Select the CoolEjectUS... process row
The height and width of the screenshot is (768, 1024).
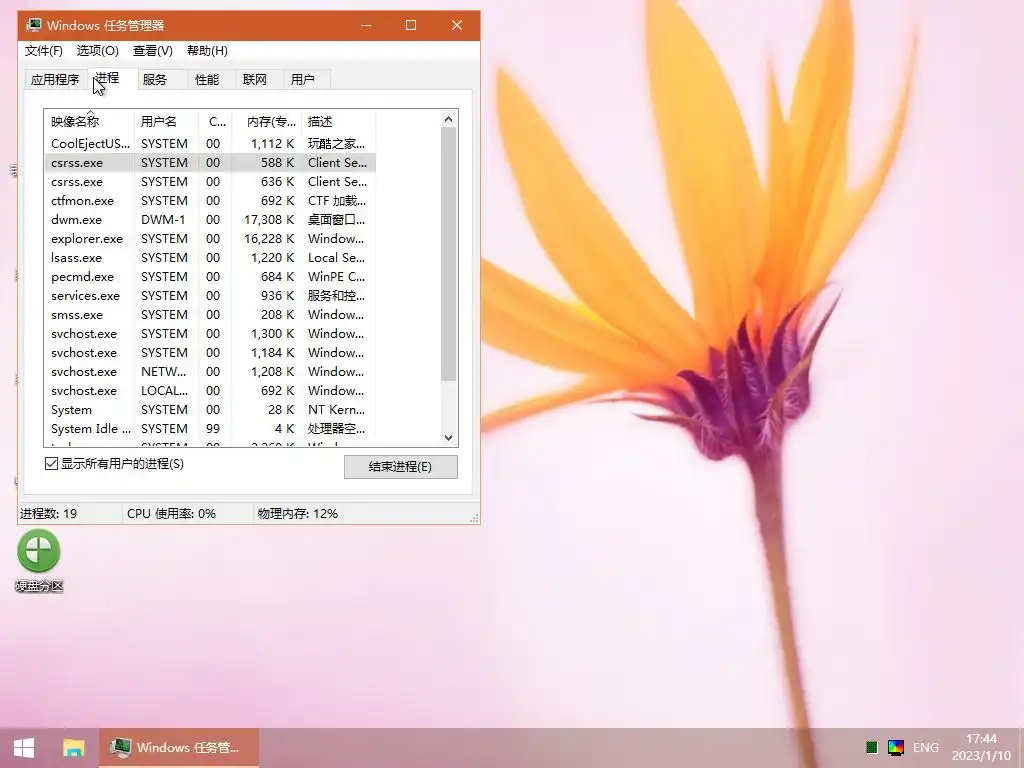(210, 144)
